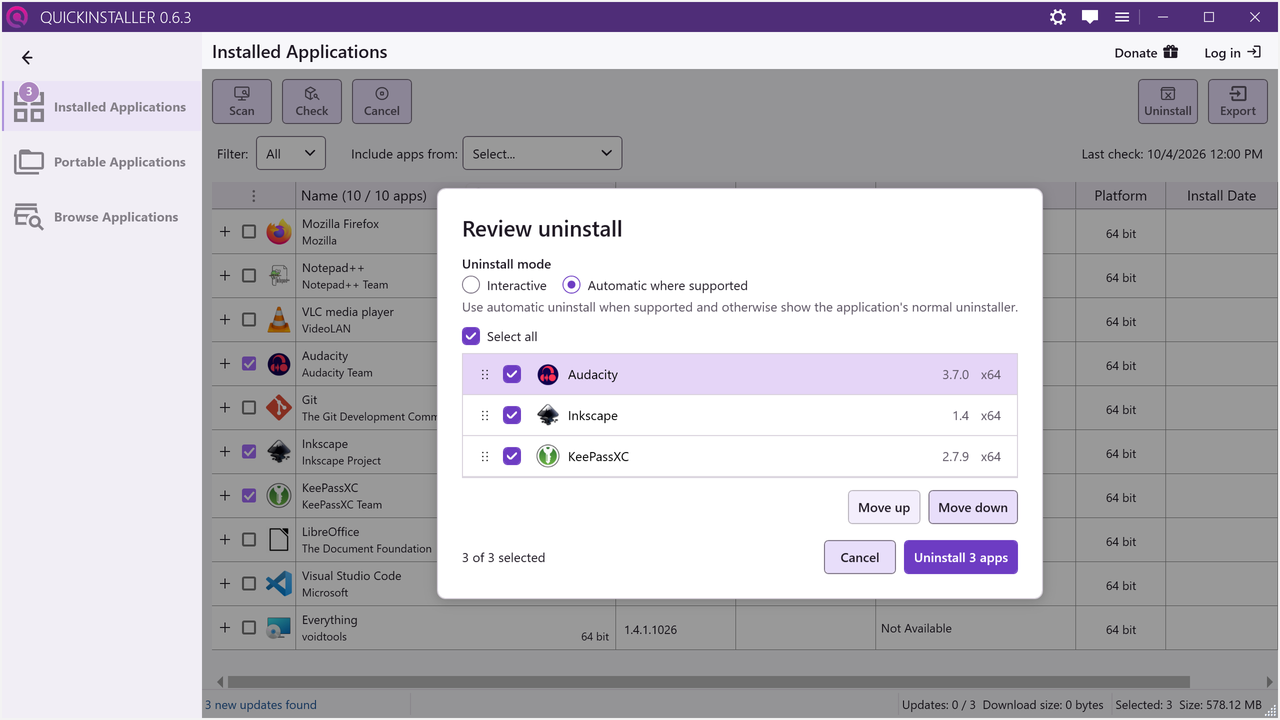Grab the drag handle for Audacity
This screenshot has width=1280, height=720.
[485, 375]
